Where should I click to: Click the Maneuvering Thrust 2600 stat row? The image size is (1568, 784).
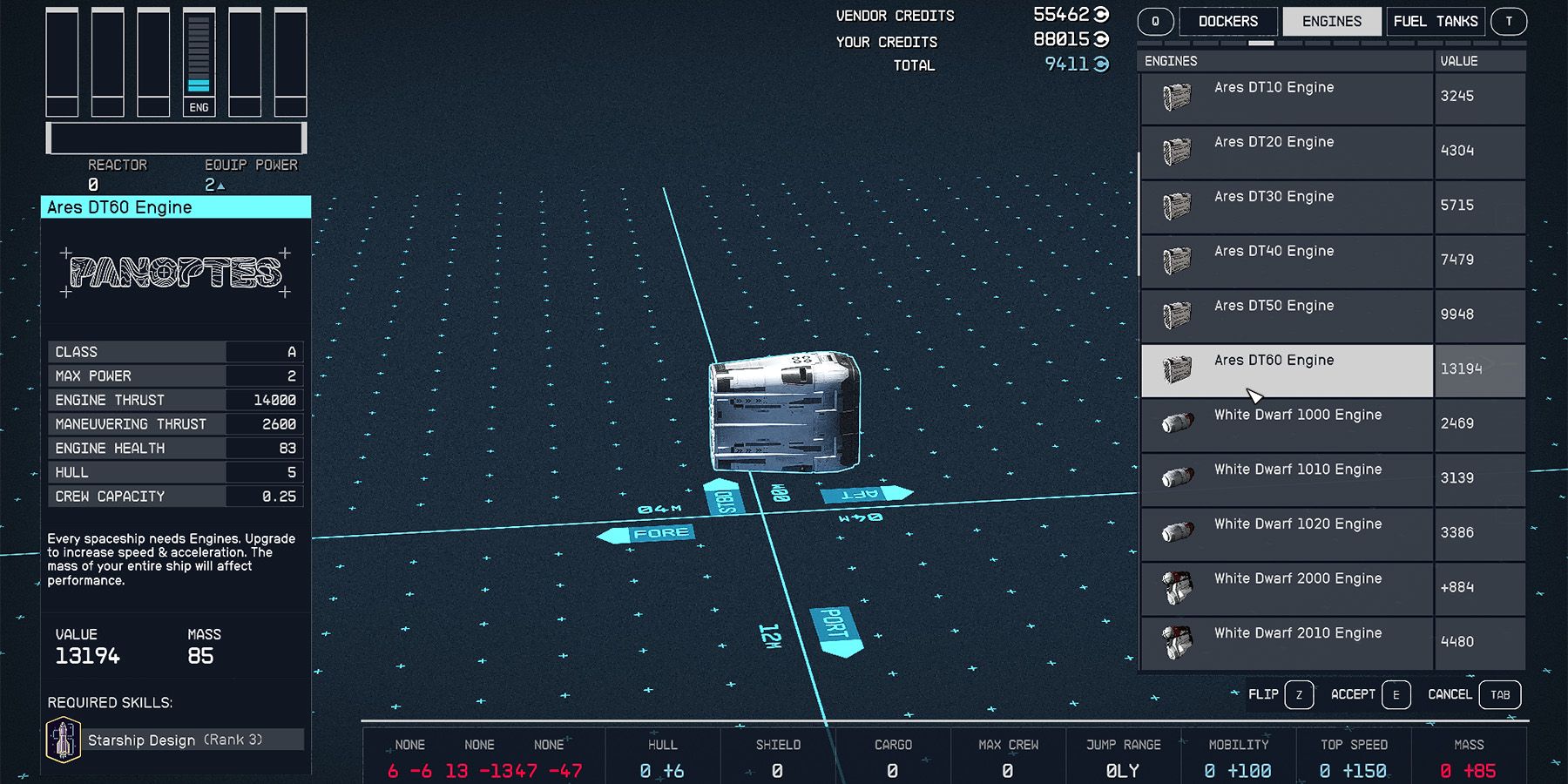coord(175,424)
